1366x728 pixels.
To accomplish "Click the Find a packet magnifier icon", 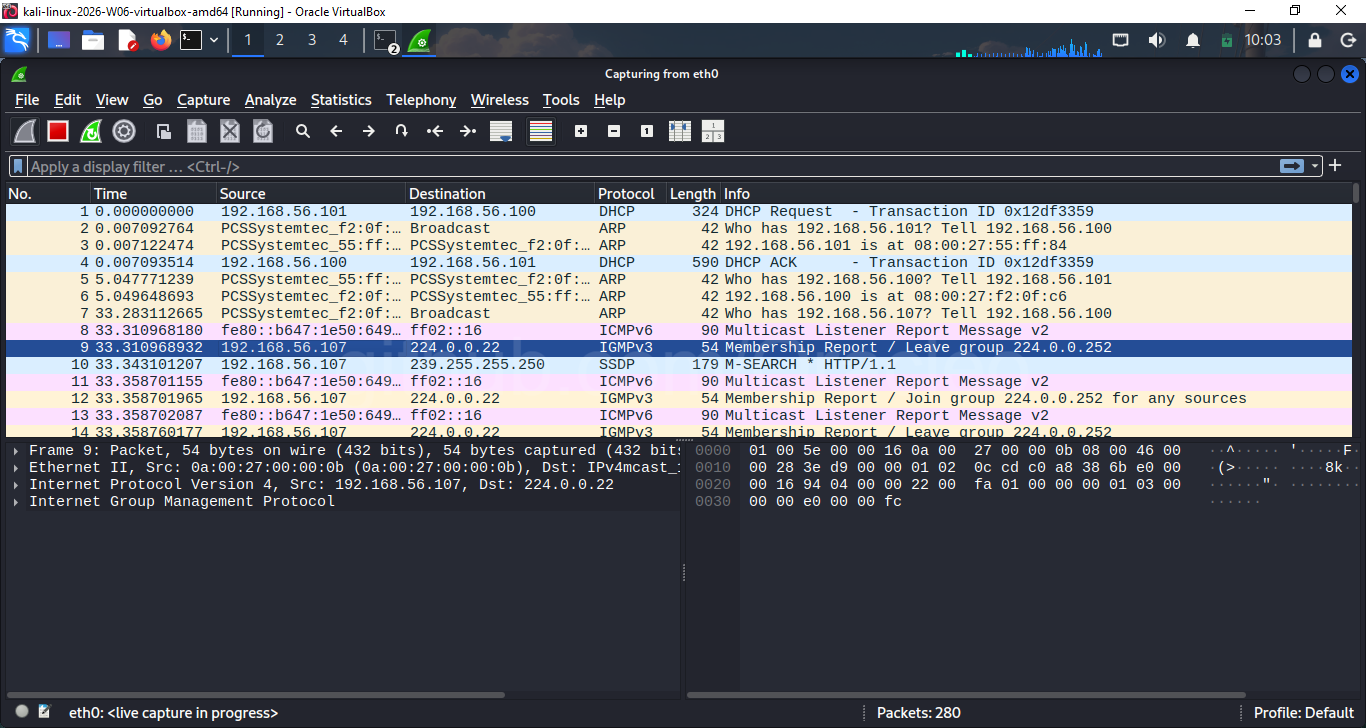I will tap(303, 131).
